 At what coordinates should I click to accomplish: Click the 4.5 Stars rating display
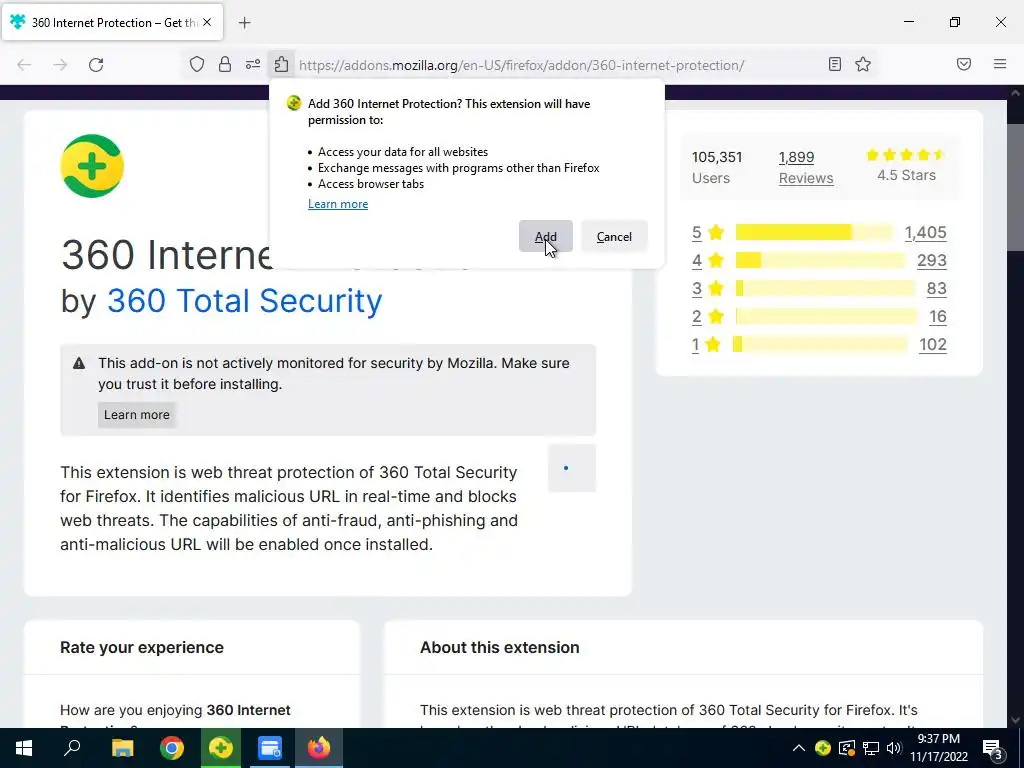click(x=906, y=165)
